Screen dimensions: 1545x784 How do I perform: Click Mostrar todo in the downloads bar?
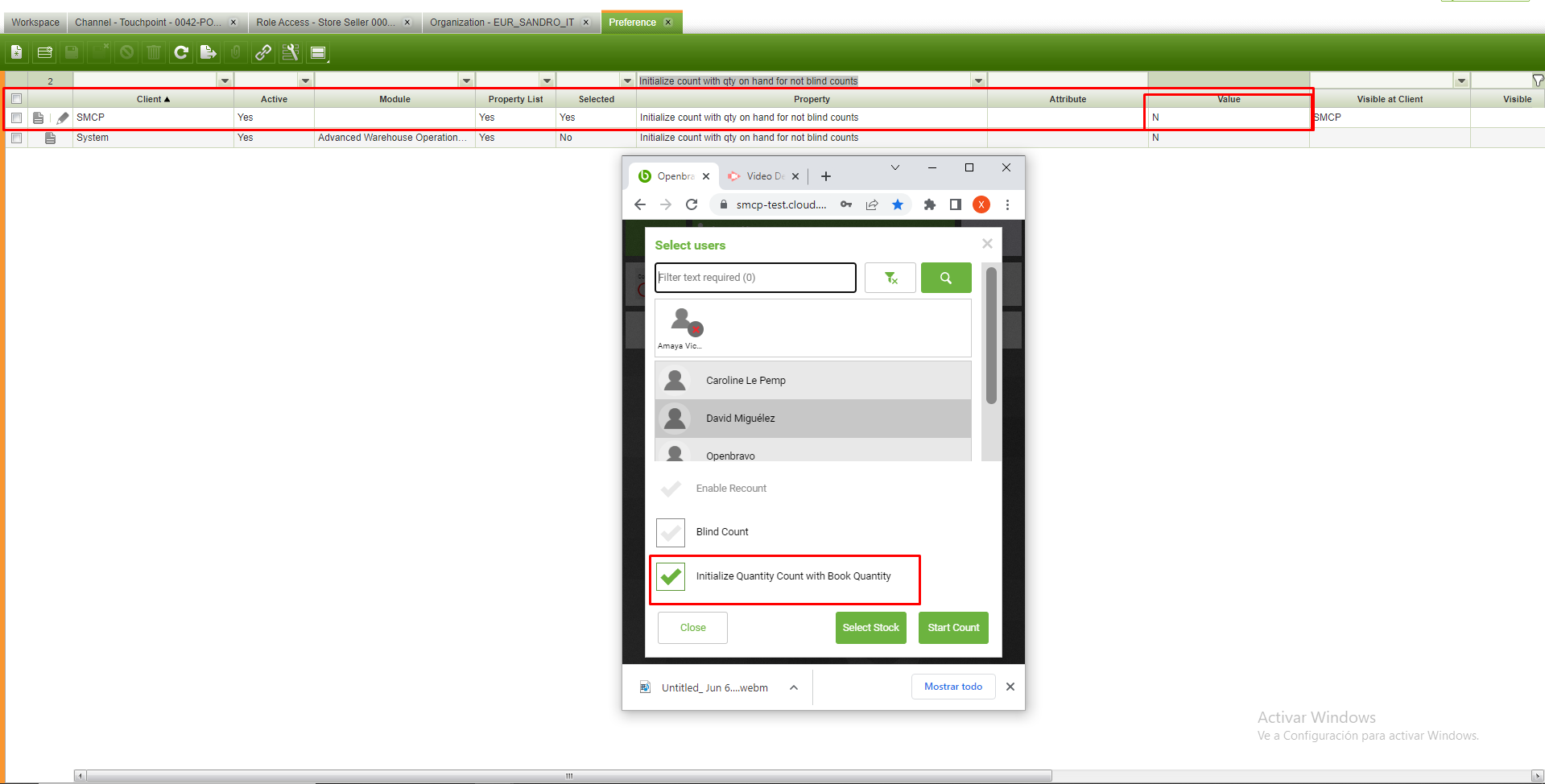(953, 687)
